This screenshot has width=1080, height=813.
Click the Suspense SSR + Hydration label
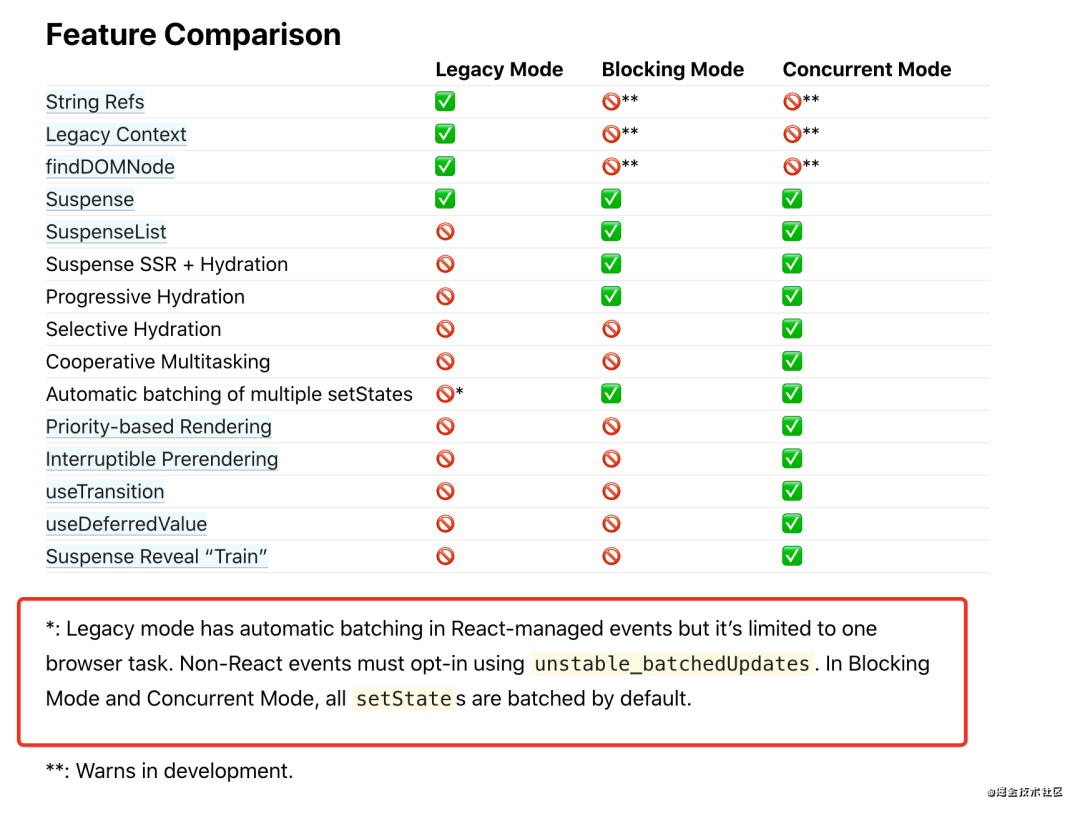(167, 264)
